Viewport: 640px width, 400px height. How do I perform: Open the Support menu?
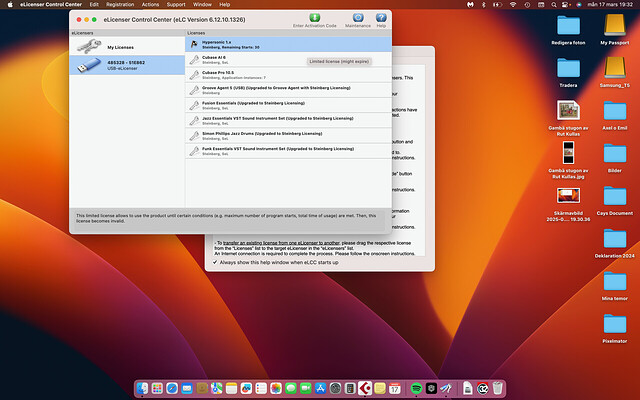pyautogui.click(x=176, y=4)
